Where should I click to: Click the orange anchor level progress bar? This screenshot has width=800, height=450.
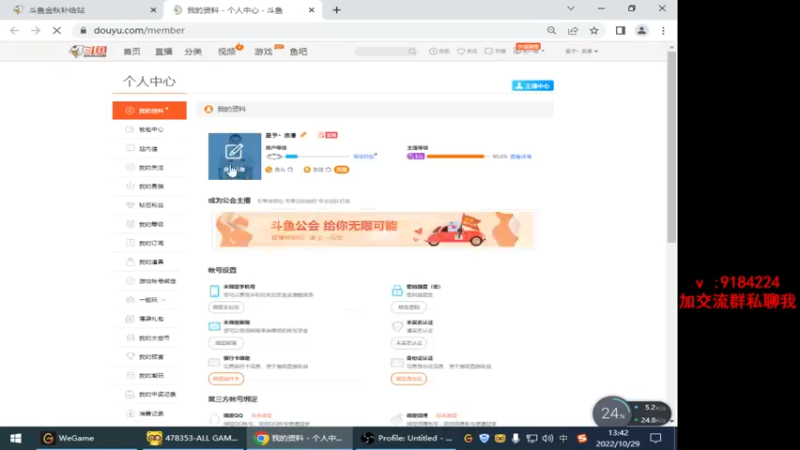457,157
